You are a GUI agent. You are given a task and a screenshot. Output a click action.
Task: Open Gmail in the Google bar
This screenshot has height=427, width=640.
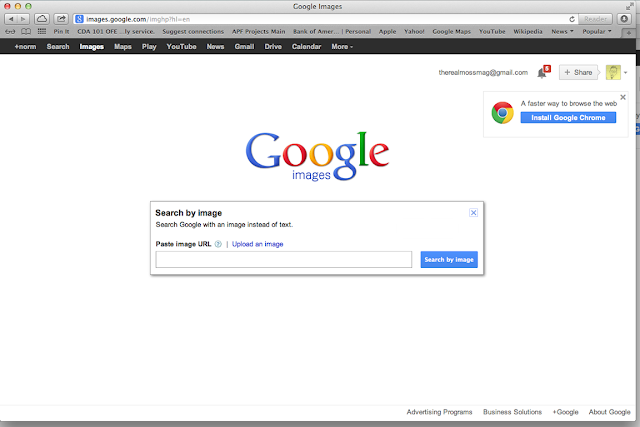244,47
